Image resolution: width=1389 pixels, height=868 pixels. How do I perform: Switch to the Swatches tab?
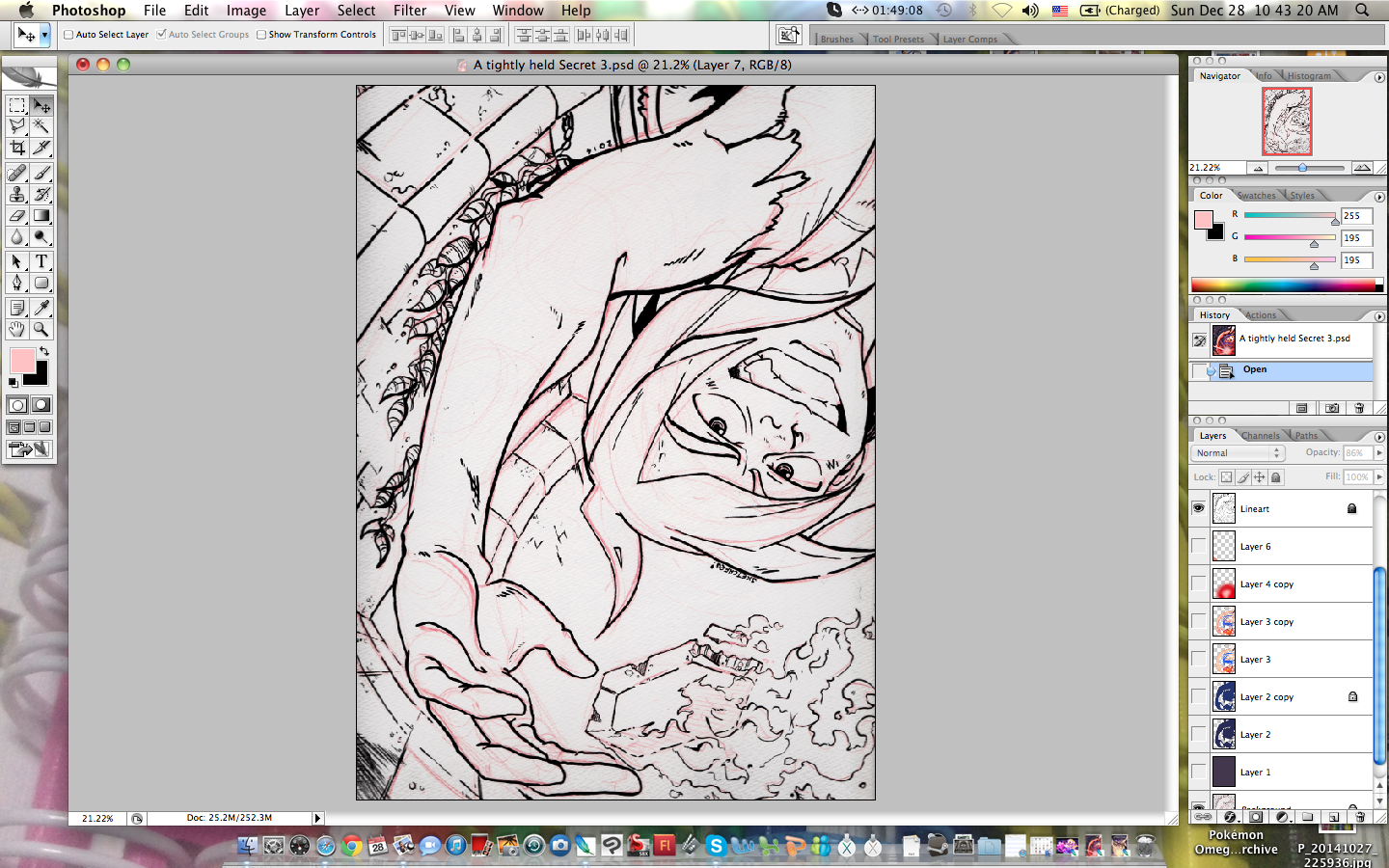1256,196
